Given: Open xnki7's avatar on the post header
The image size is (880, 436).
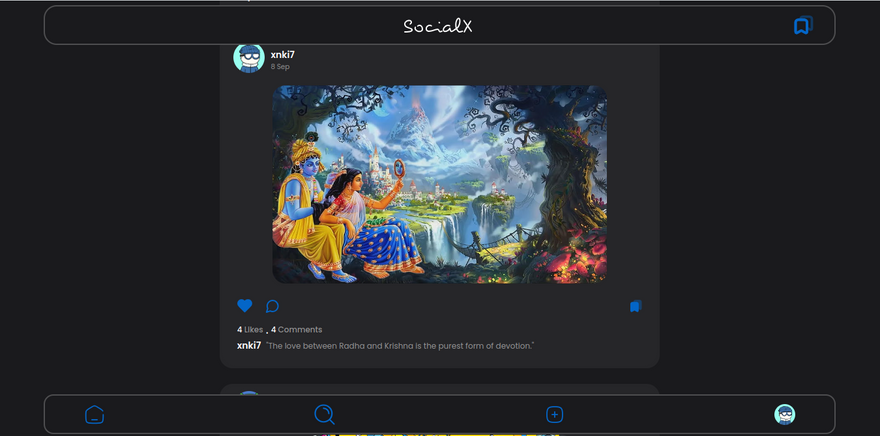Looking at the screenshot, I should (x=249, y=58).
